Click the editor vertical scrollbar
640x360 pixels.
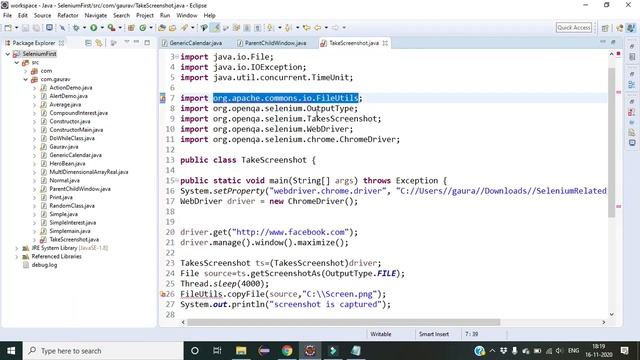pos(611,143)
